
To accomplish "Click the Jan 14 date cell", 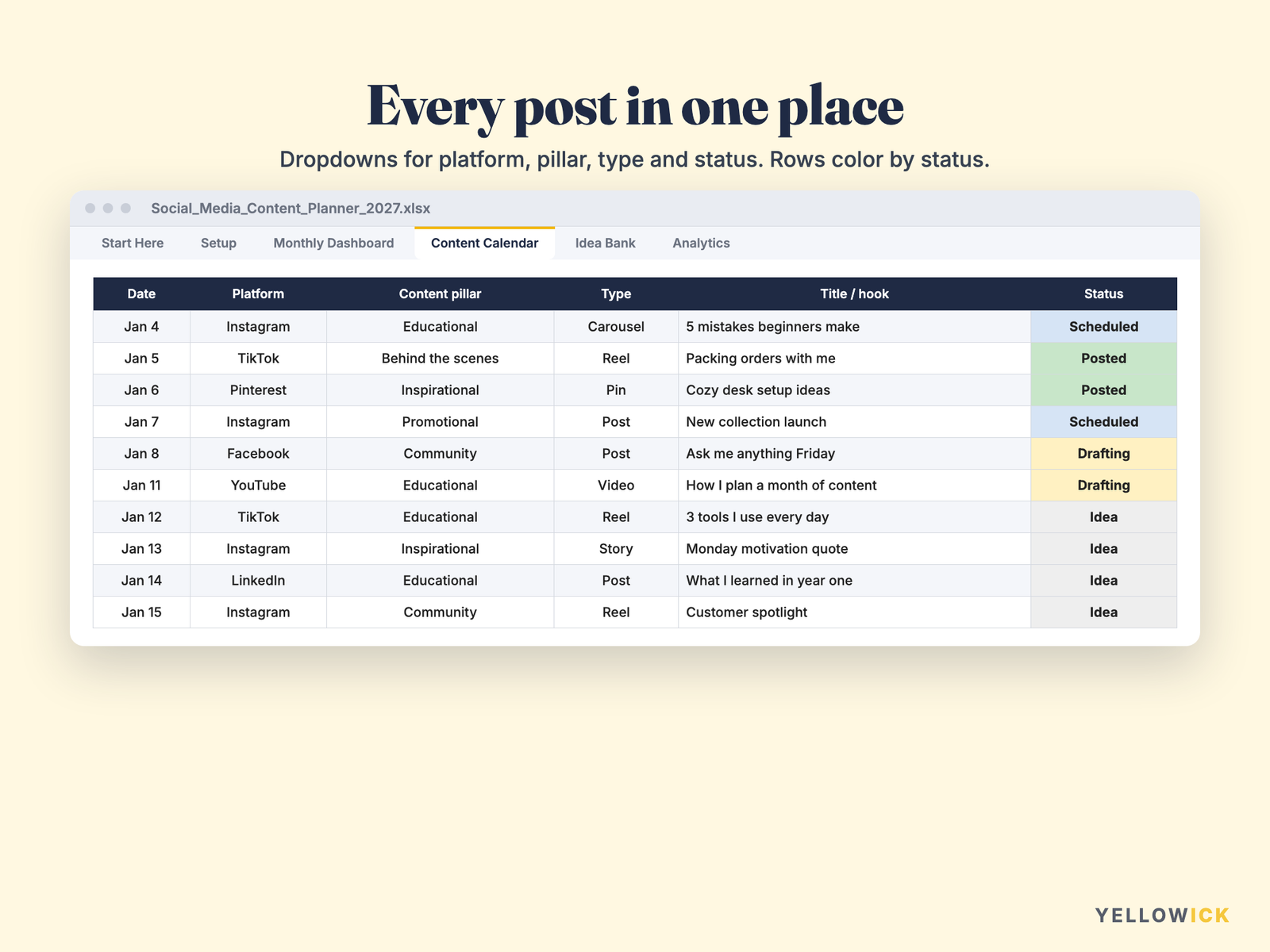I will [141, 581].
